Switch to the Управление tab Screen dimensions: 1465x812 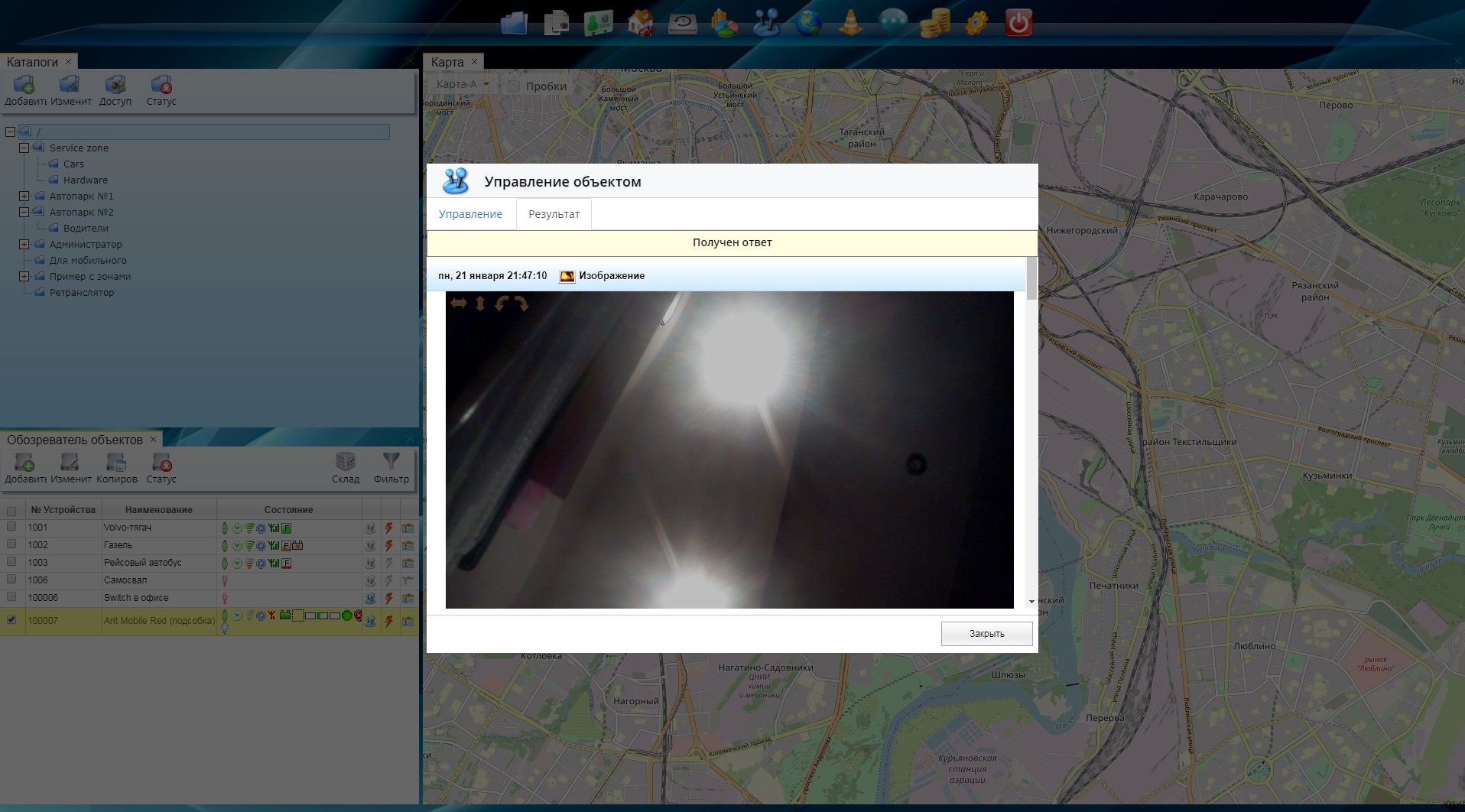click(x=470, y=214)
